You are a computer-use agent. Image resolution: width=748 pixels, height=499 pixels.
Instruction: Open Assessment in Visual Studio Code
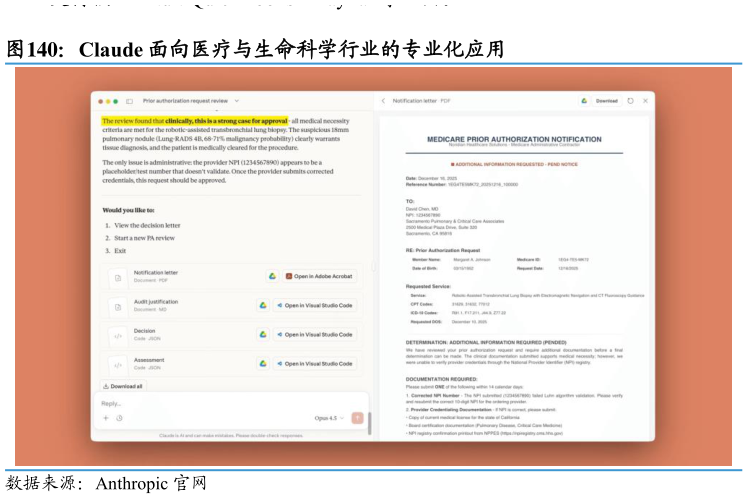click(x=315, y=364)
